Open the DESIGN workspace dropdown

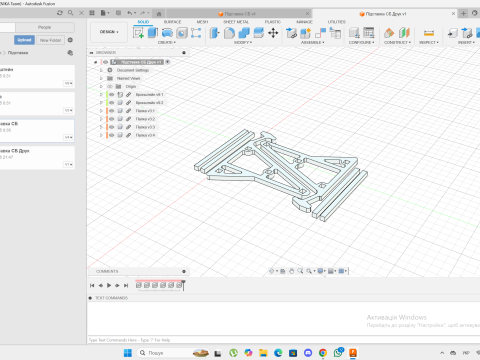[x=109, y=32]
